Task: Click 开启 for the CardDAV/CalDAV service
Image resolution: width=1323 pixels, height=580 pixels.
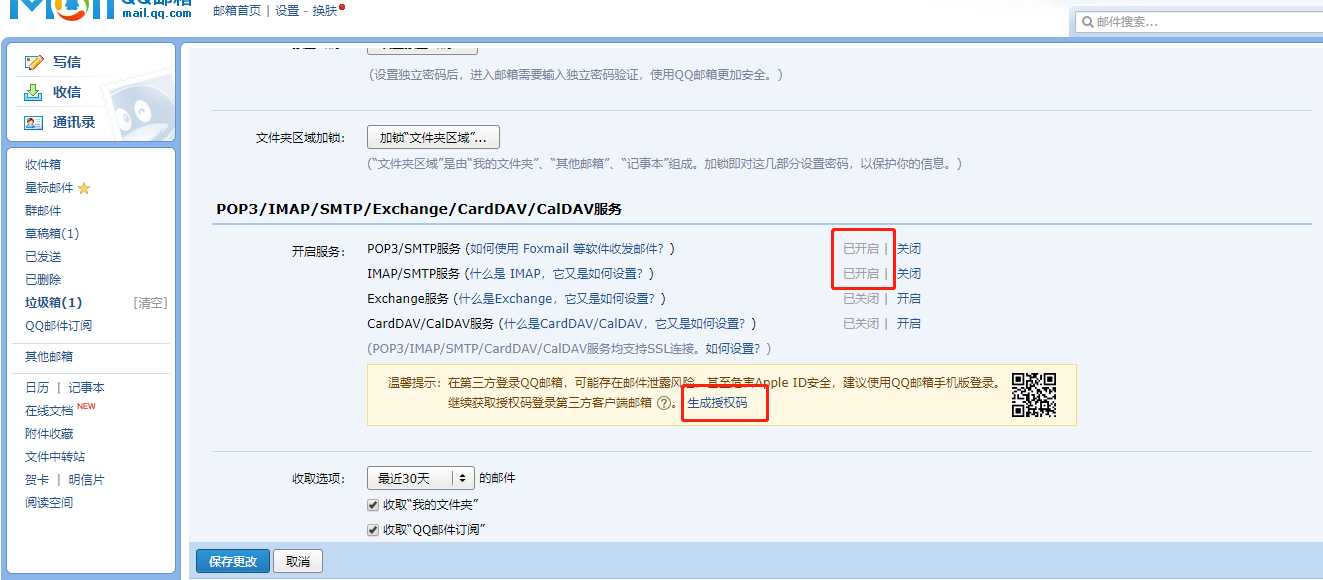Action: click(908, 324)
